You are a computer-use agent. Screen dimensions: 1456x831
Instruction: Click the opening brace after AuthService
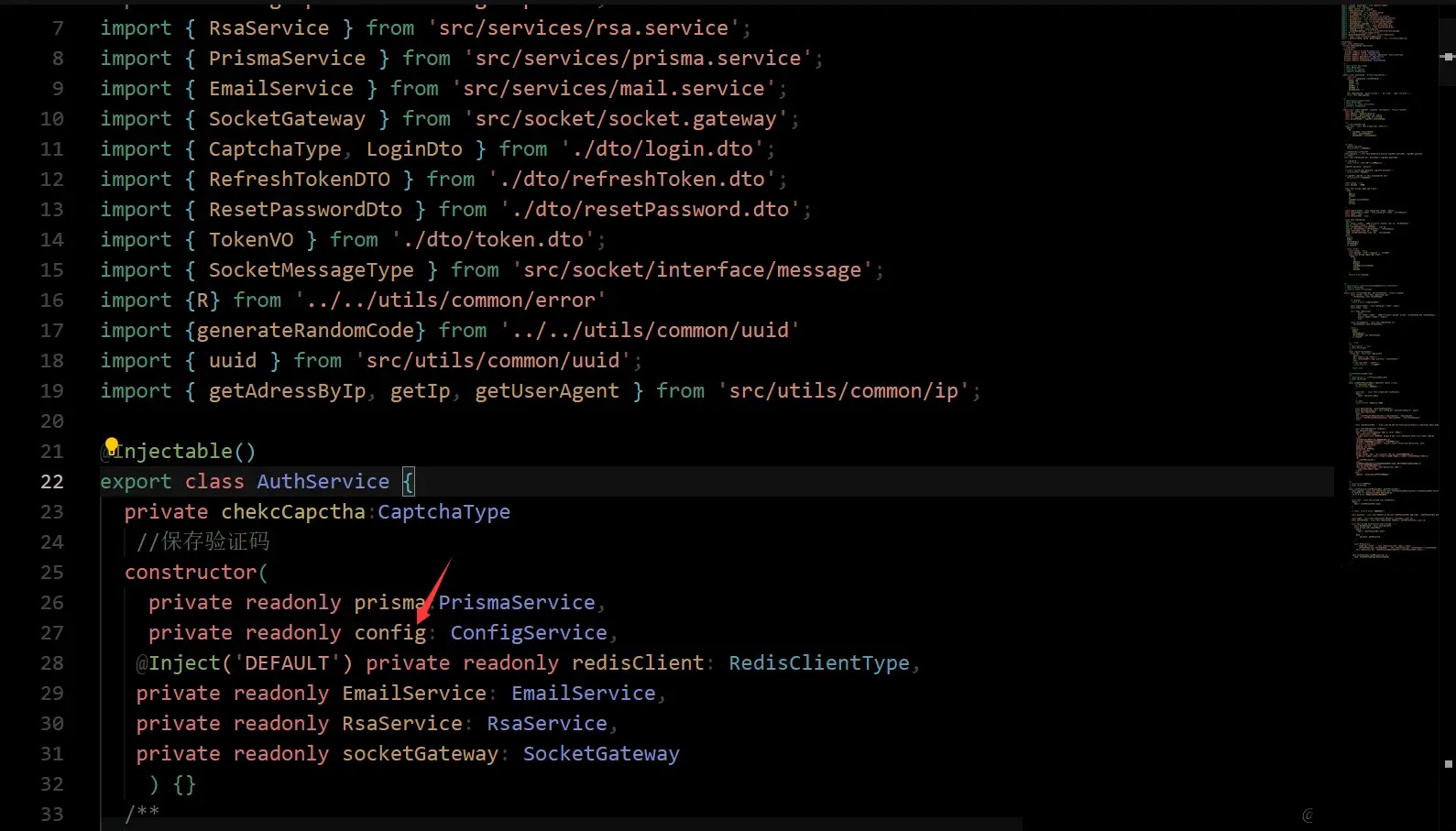[409, 482]
